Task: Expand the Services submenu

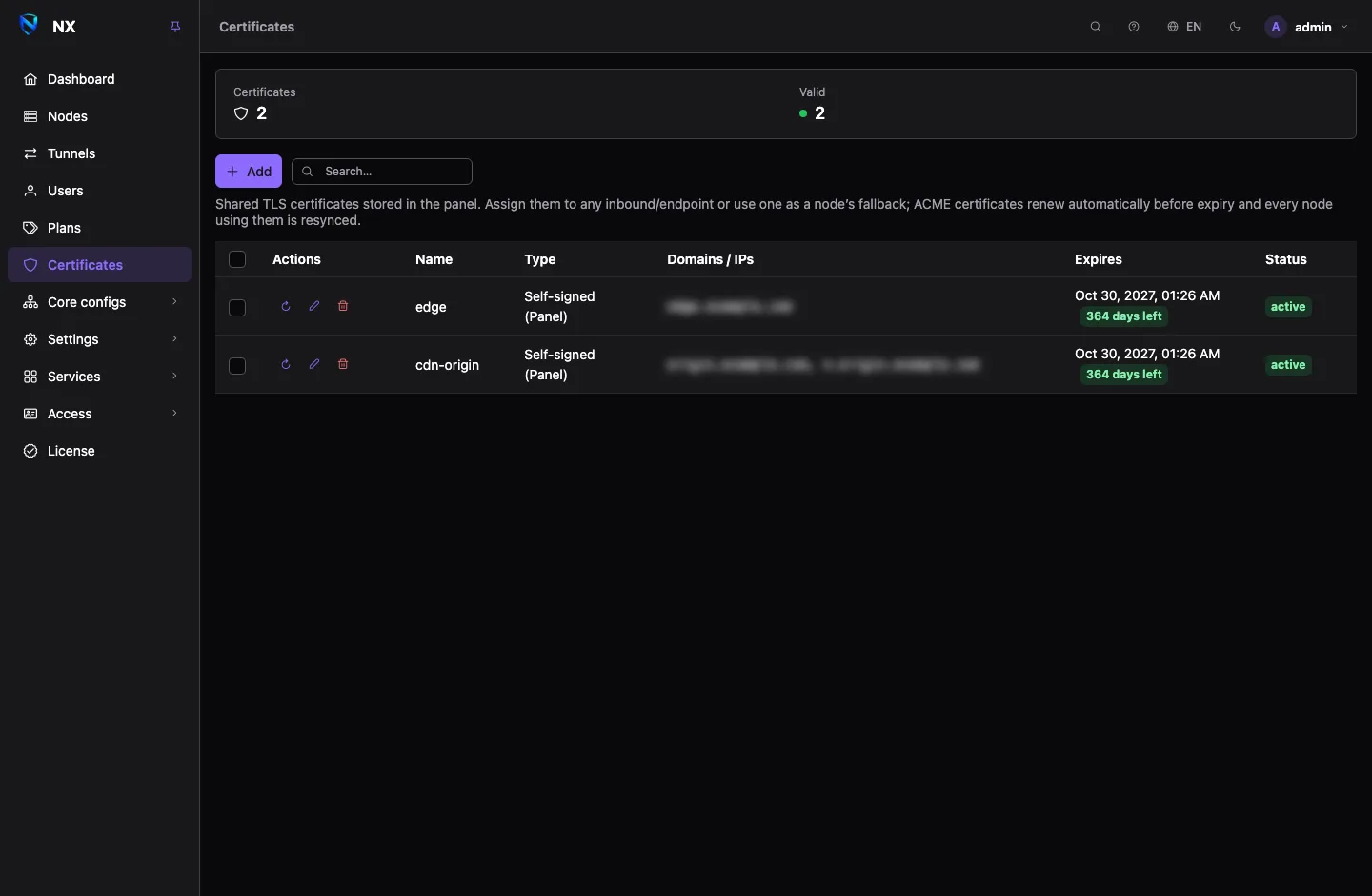Action: pyautogui.click(x=100, y=377)
